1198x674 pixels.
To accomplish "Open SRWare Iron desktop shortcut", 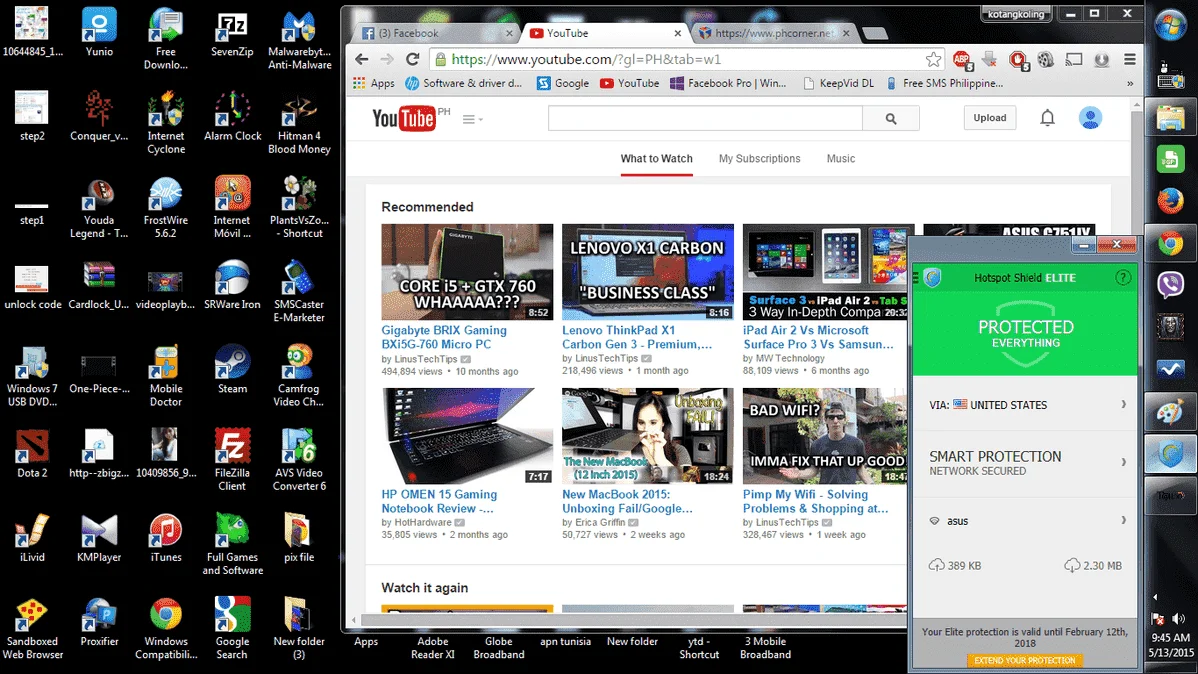I will click(x=232, y=284).
